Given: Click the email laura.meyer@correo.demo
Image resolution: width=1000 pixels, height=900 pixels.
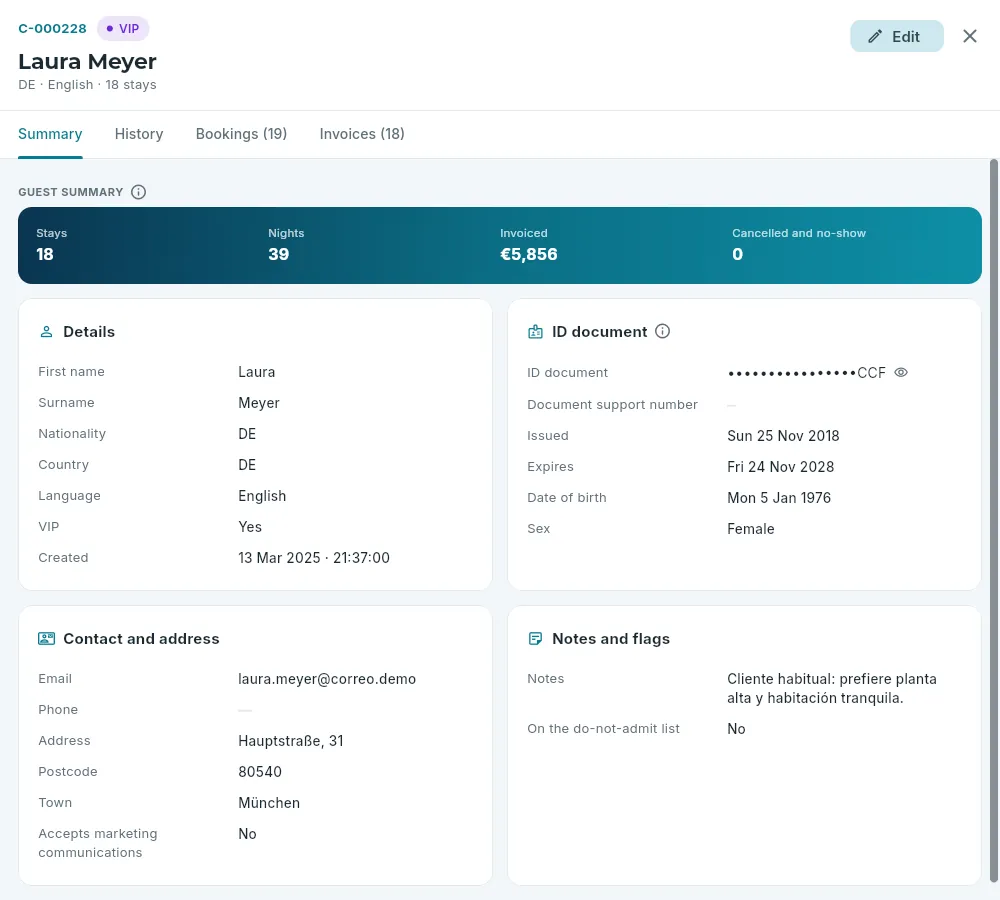Looking at the screenshot, I should click(x=327, y=679).
